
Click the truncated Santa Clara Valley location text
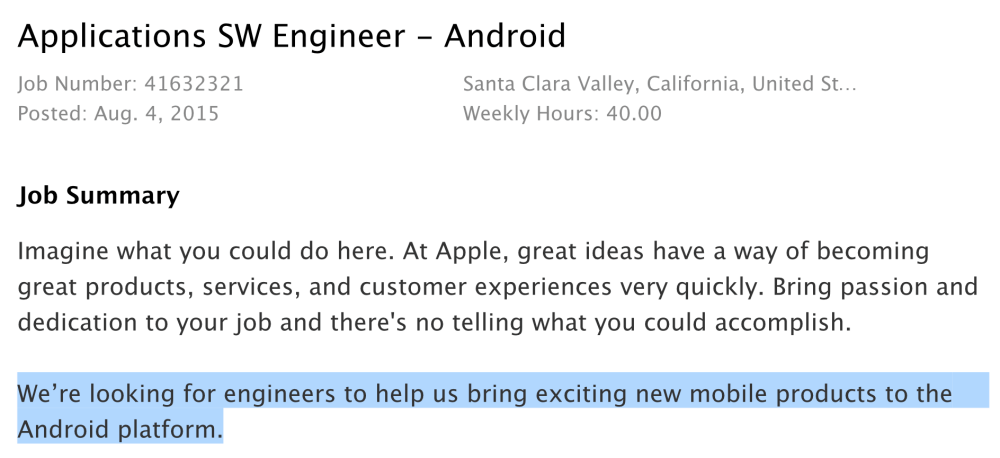click(x=659, y=84)
